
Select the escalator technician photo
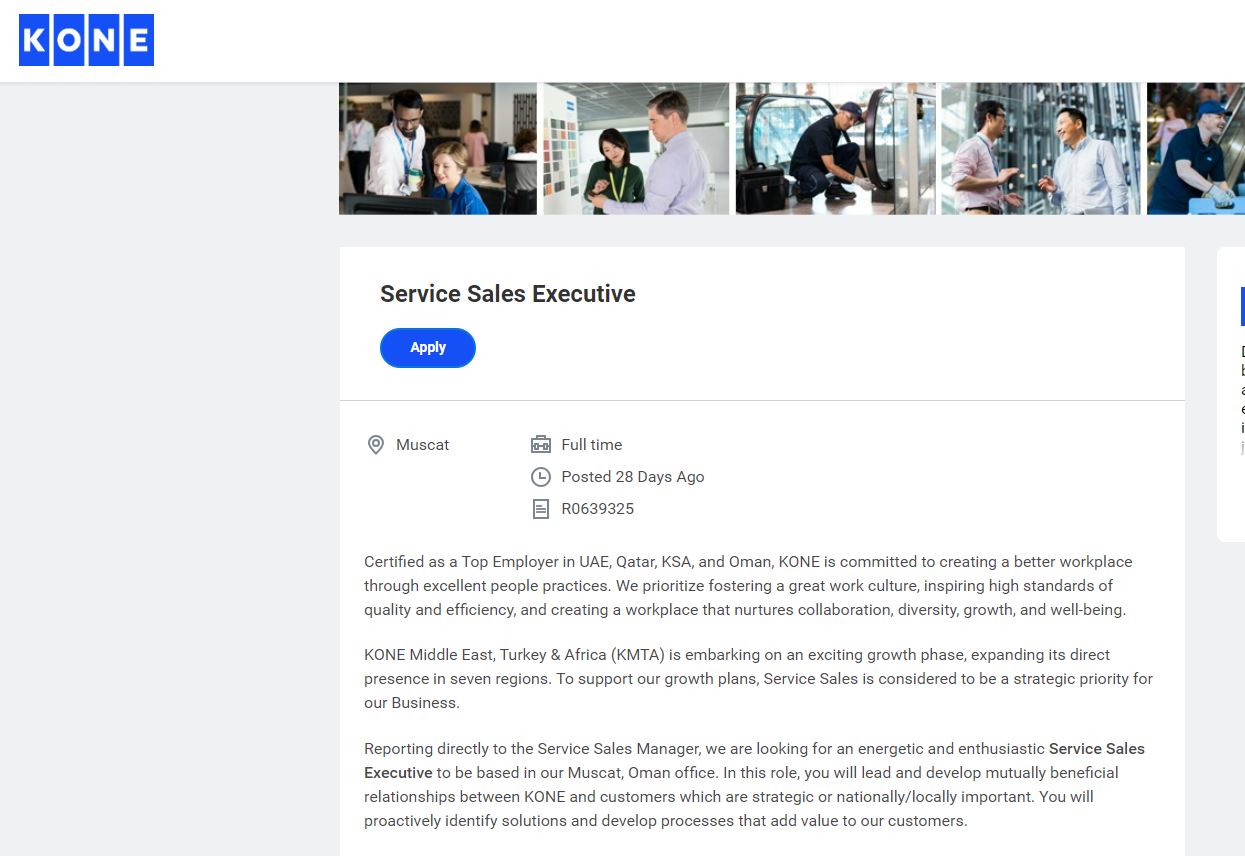click(836, 148)
